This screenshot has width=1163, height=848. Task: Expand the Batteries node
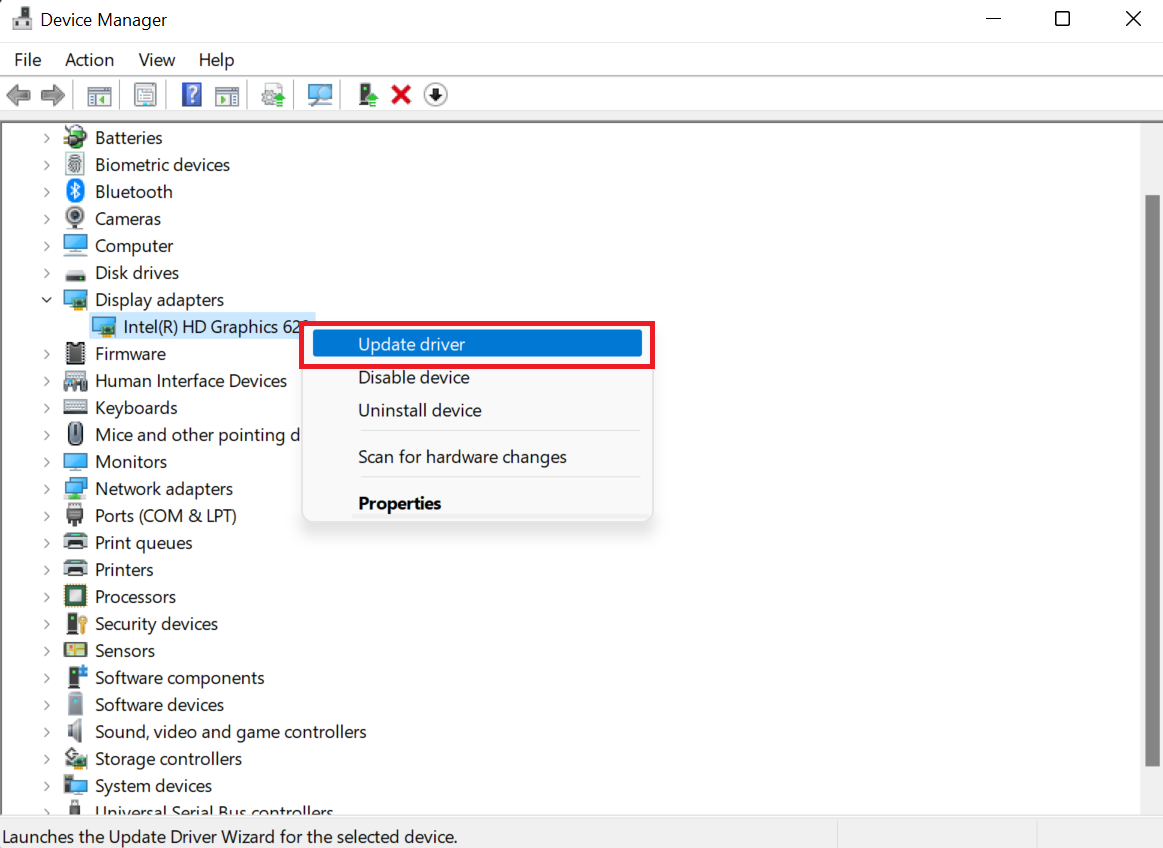[47, 137]
